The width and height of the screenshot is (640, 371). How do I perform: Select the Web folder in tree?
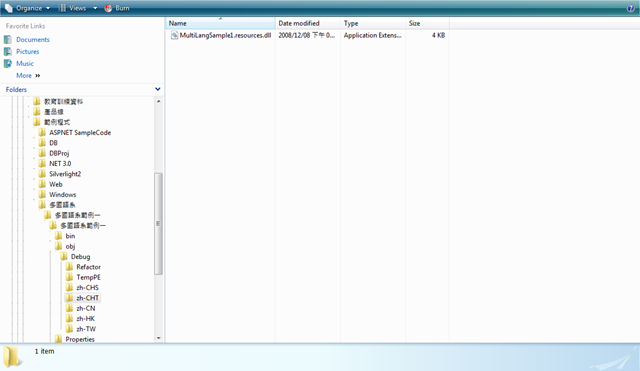click(56, 184)
